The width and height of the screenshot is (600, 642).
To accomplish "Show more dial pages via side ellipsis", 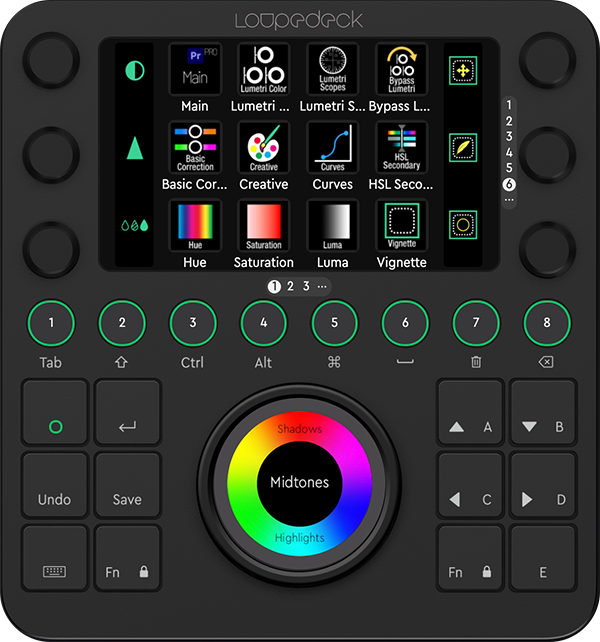I will point(509,200).
